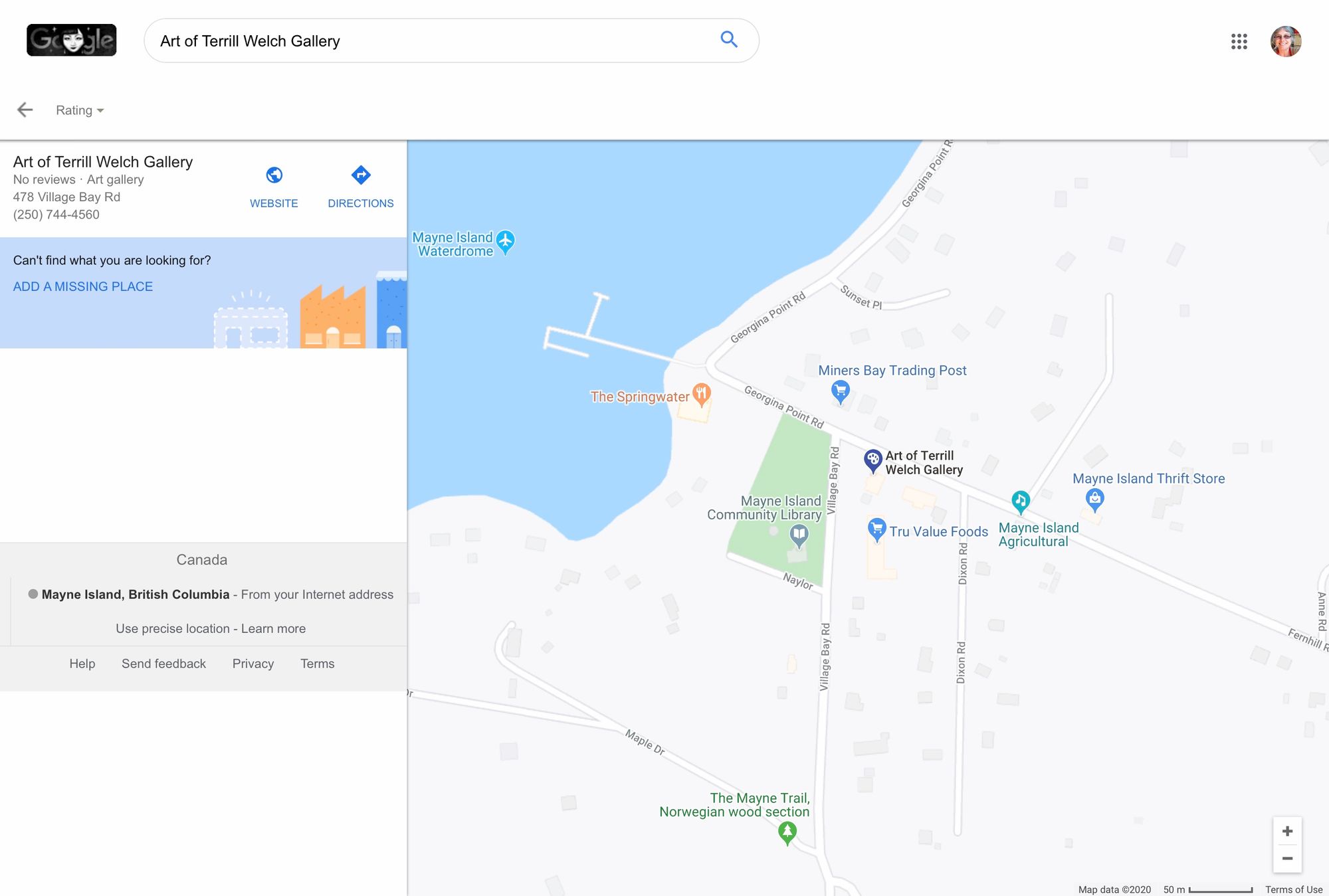Click the Directions diamond icon
The image size is (1329, 896).
pyautogui.click(x=361, y=175)
